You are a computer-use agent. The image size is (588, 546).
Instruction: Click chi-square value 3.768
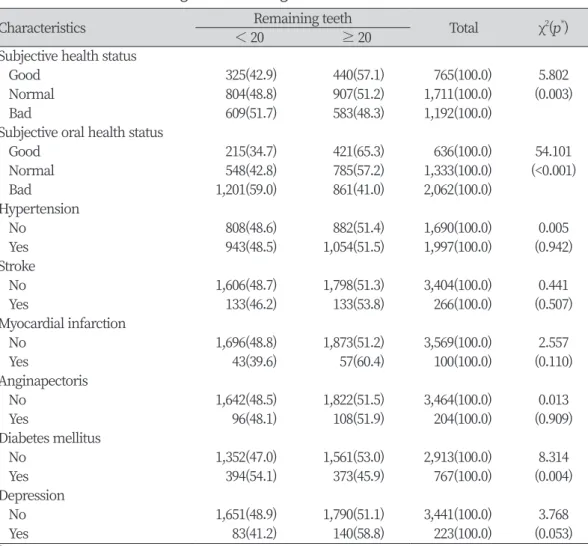554,515
